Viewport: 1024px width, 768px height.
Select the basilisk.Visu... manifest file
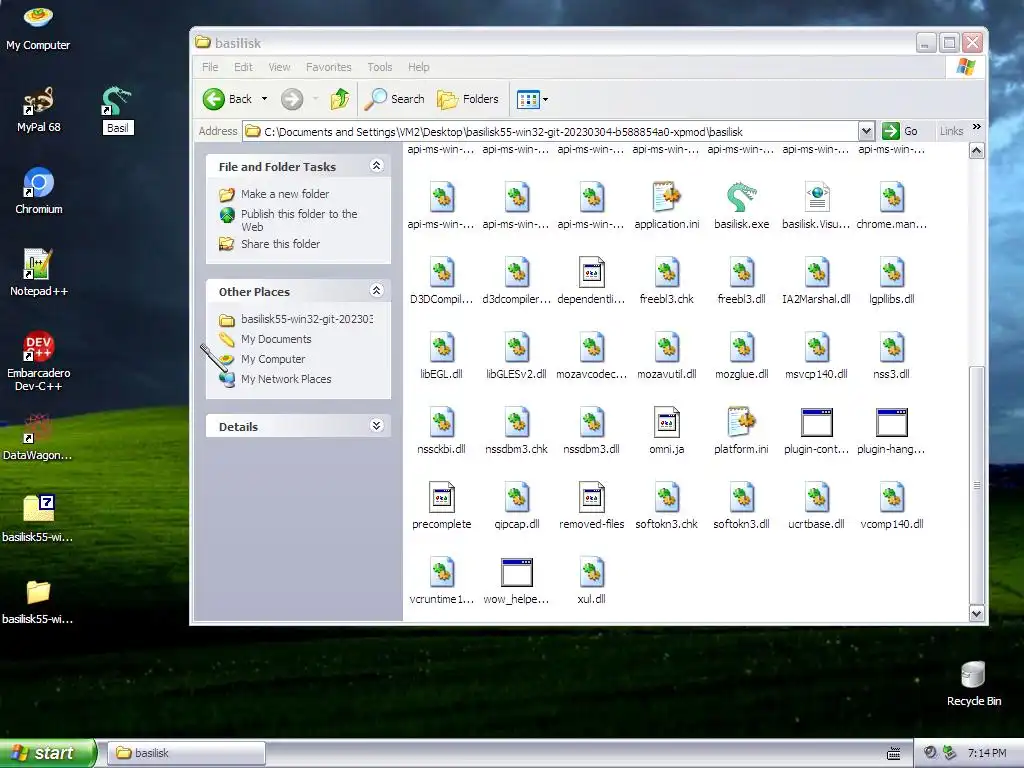click(x=816, y=205)
